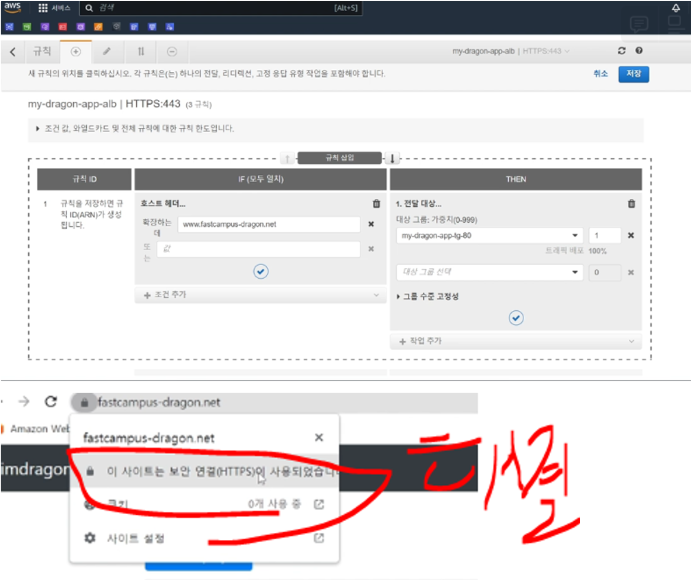The height and width of the screenshot is (580, 691).
Task: Select the edit rules pencil tab
Action: pos(107,52)
